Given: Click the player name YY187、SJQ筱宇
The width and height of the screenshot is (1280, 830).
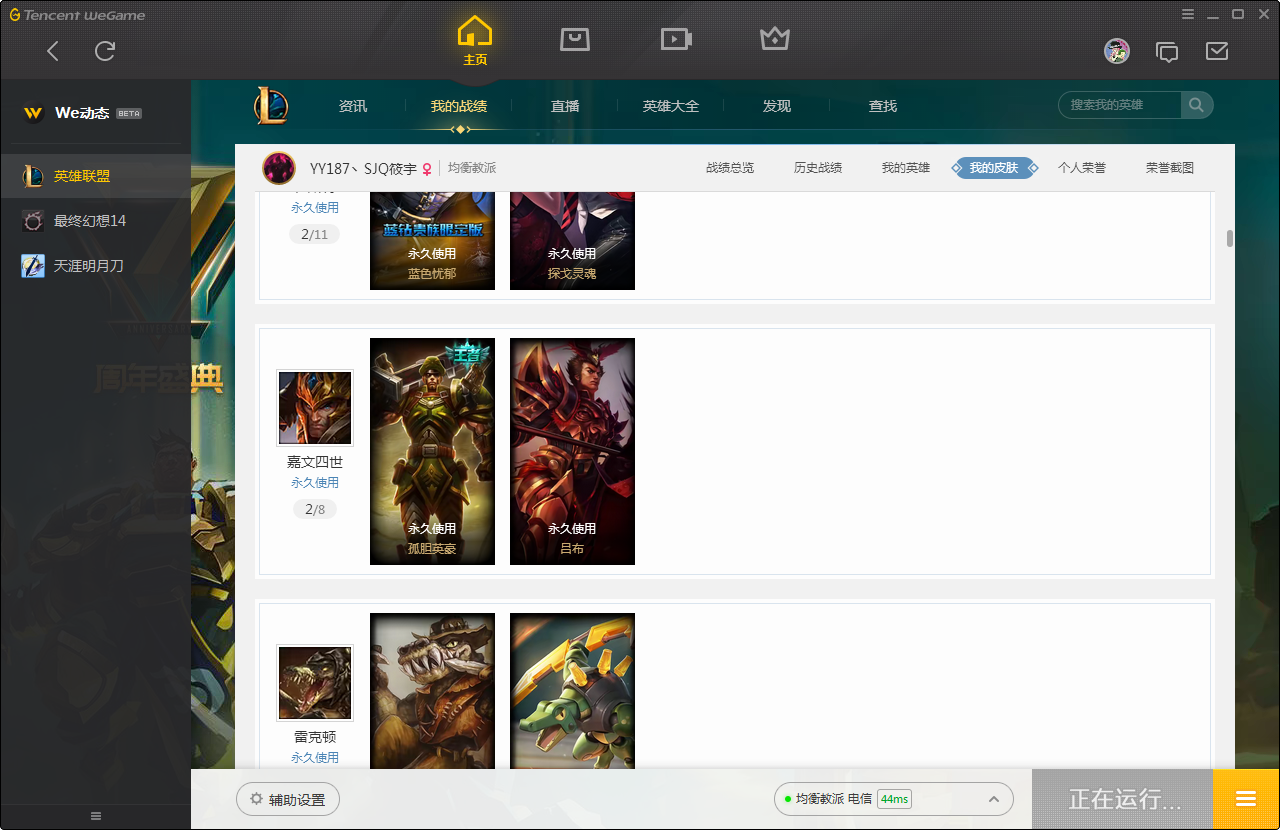Looking at the screenshot, I should tap(363, 168).
